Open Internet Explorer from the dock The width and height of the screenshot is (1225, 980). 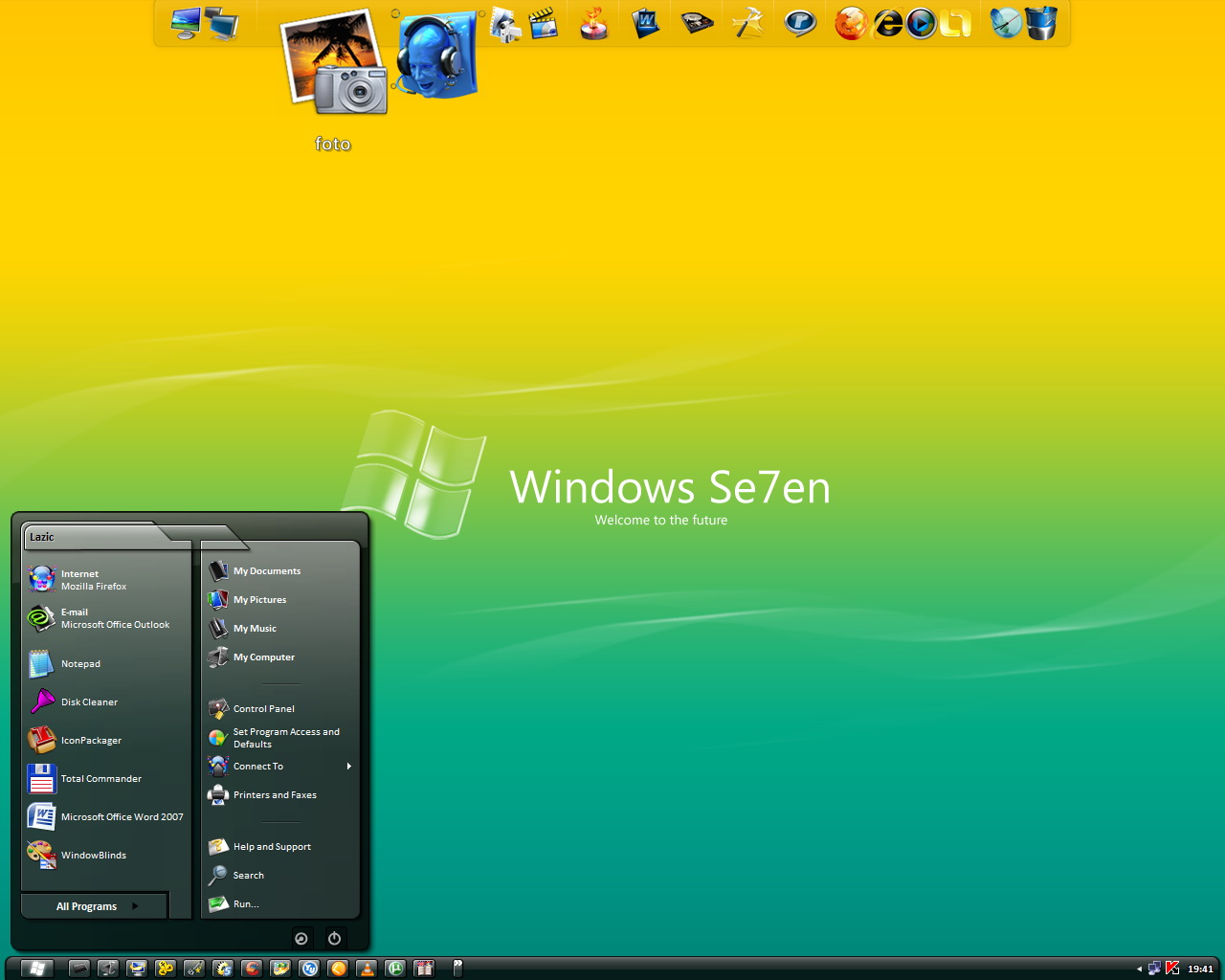[887, 23]
